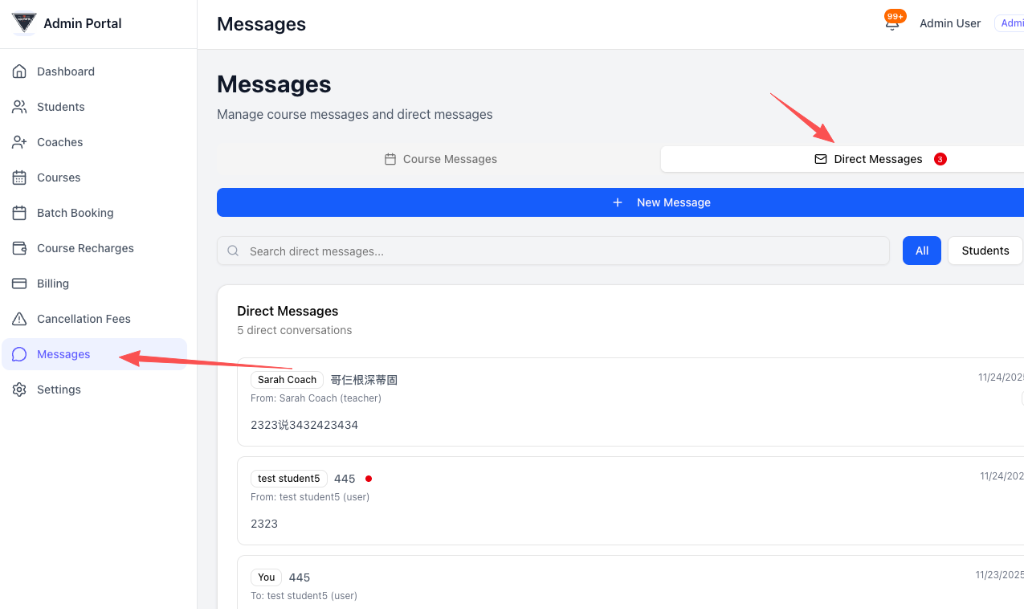Open the Dashboard icon in the sidebar
Image resolution: width=1024 pixels, height=609 pixels.
[x=21, y=71]
